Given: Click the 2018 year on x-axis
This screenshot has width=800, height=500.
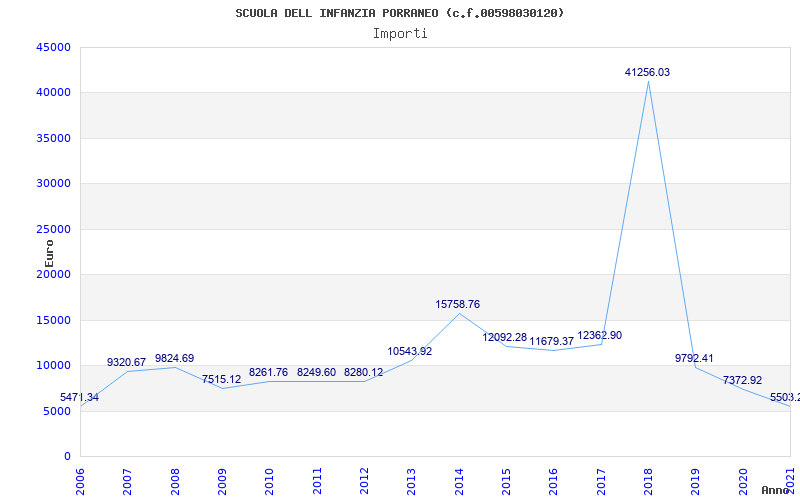Looking at the screenshot, I should pyautogui.click(x=648, y=480).
